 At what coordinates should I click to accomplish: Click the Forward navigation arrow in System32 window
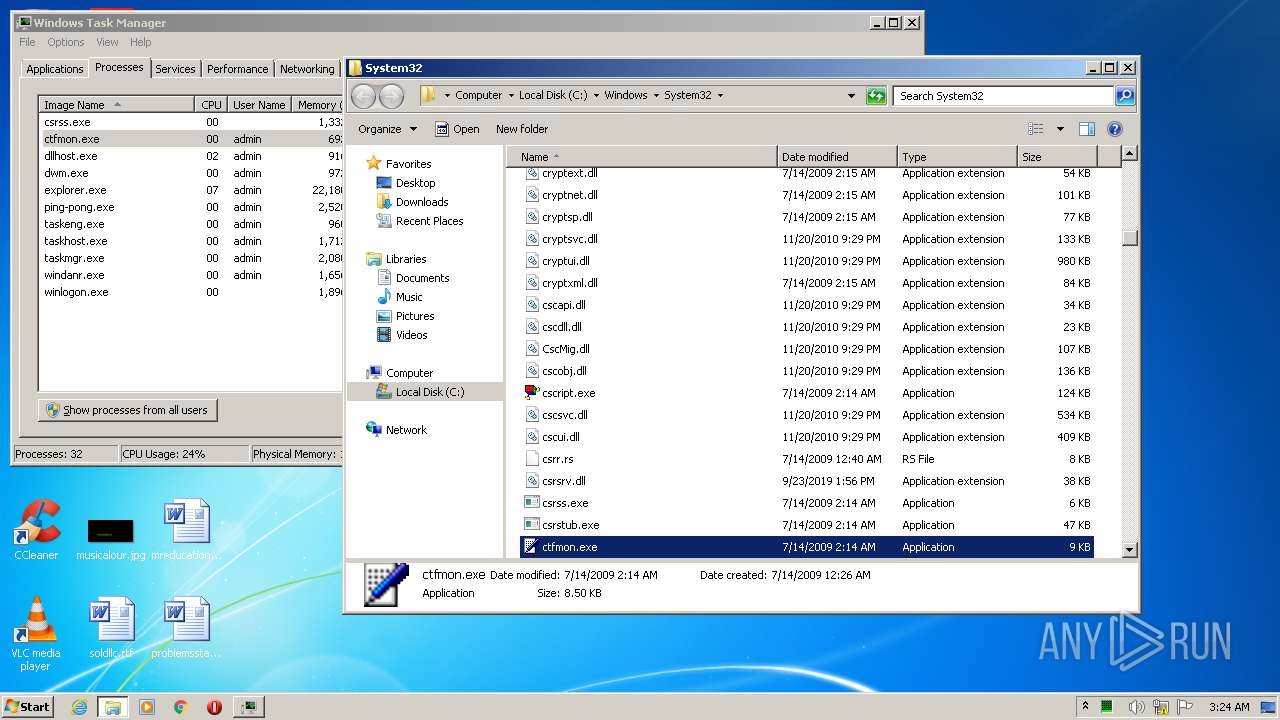coord(391,96)
